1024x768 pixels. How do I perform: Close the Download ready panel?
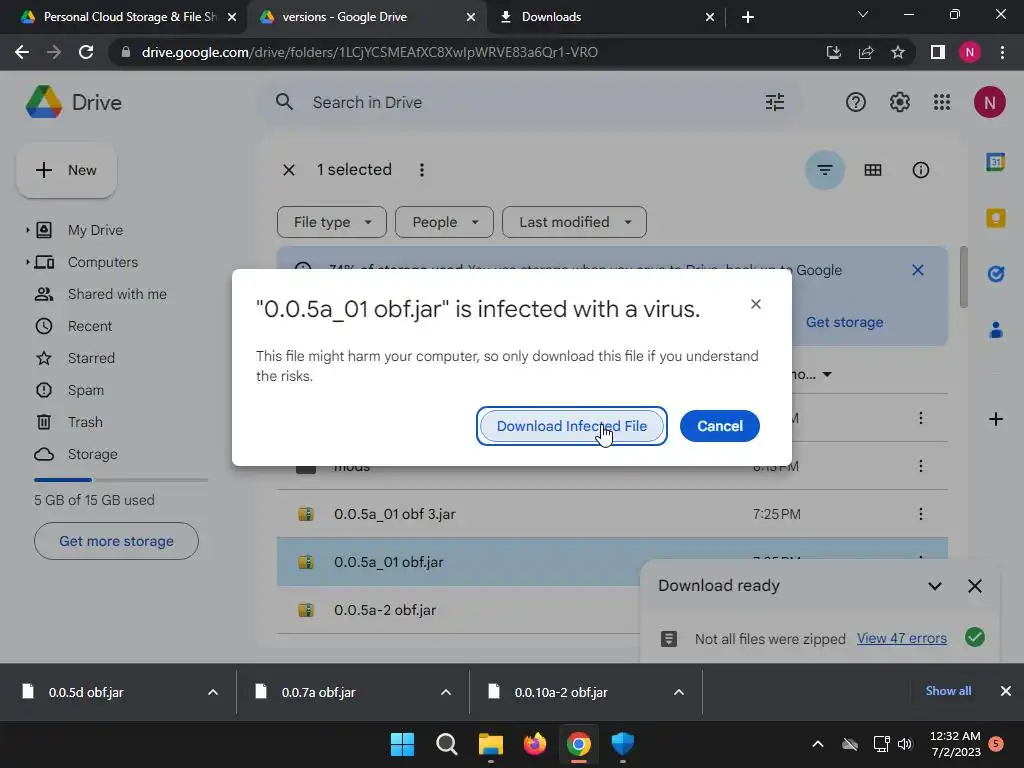[974, 586]
